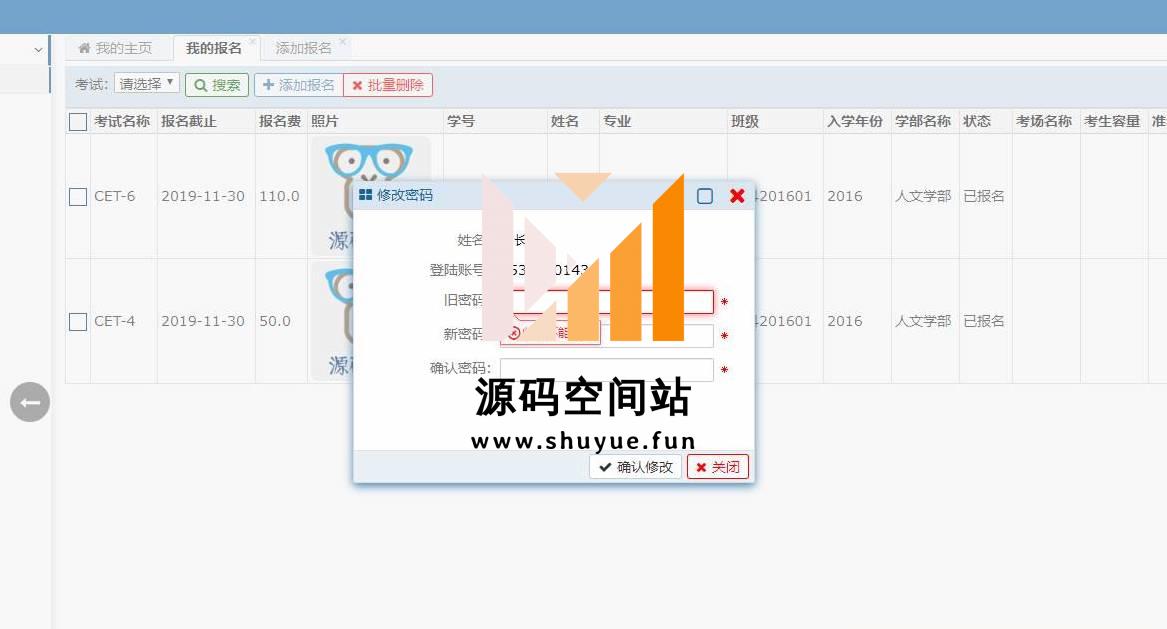Image resolution: width=1167 pixels, height=629 pixels.
Task: Open the 考试 请选择 dropdown
Action: point(147,84)
